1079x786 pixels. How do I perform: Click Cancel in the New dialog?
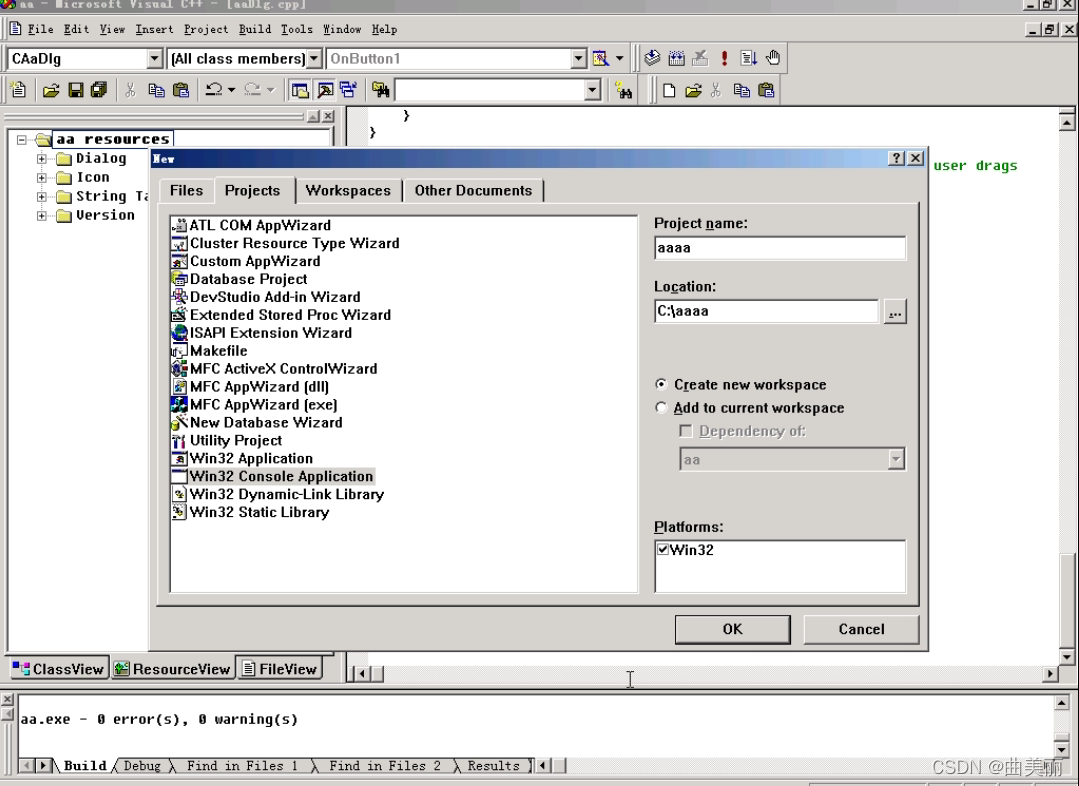(861, 629)
